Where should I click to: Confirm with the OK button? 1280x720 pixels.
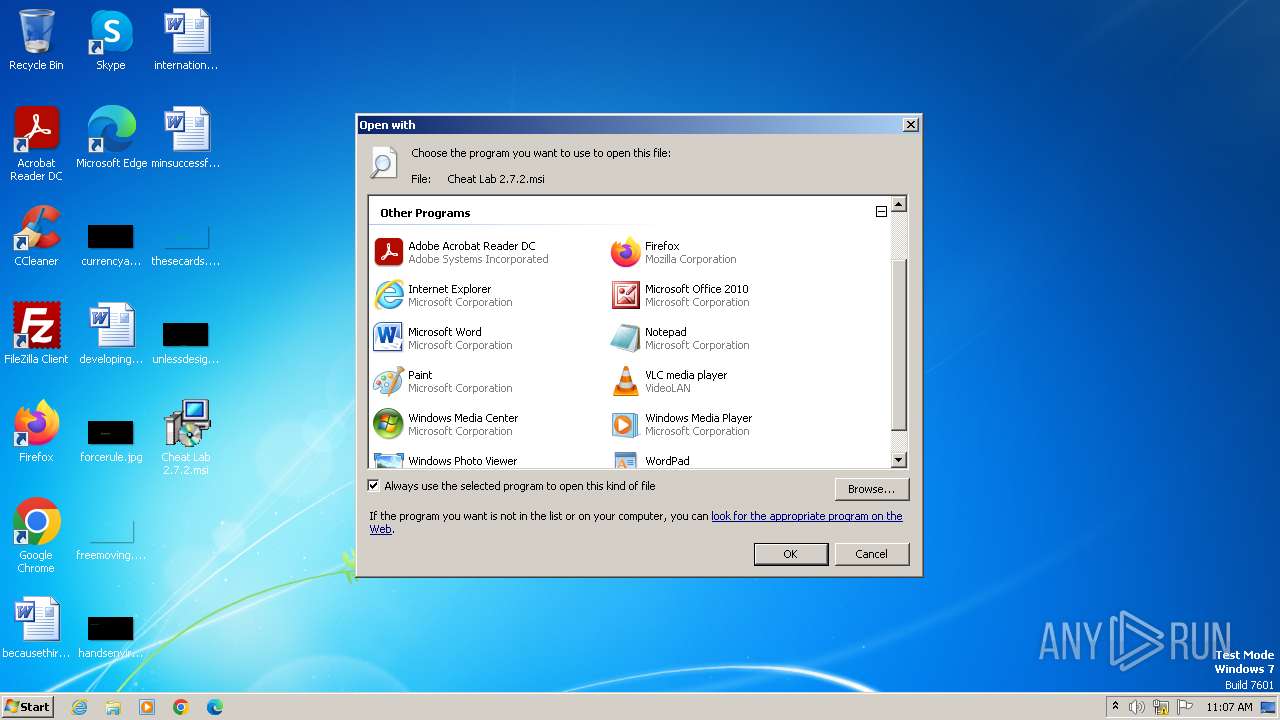coord(790,554)
